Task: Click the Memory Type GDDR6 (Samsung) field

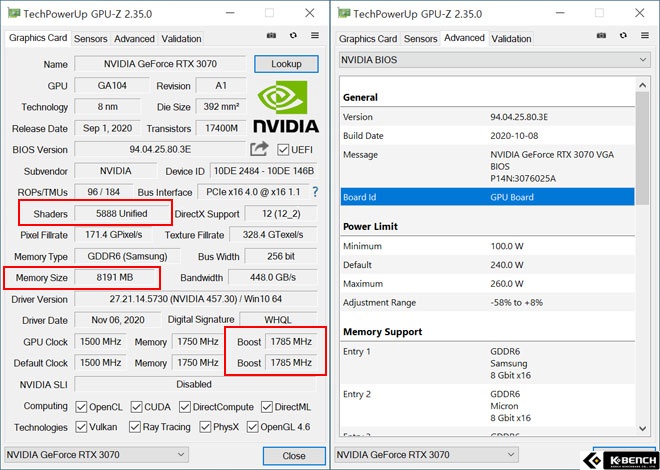Action: tap(128, 256)
